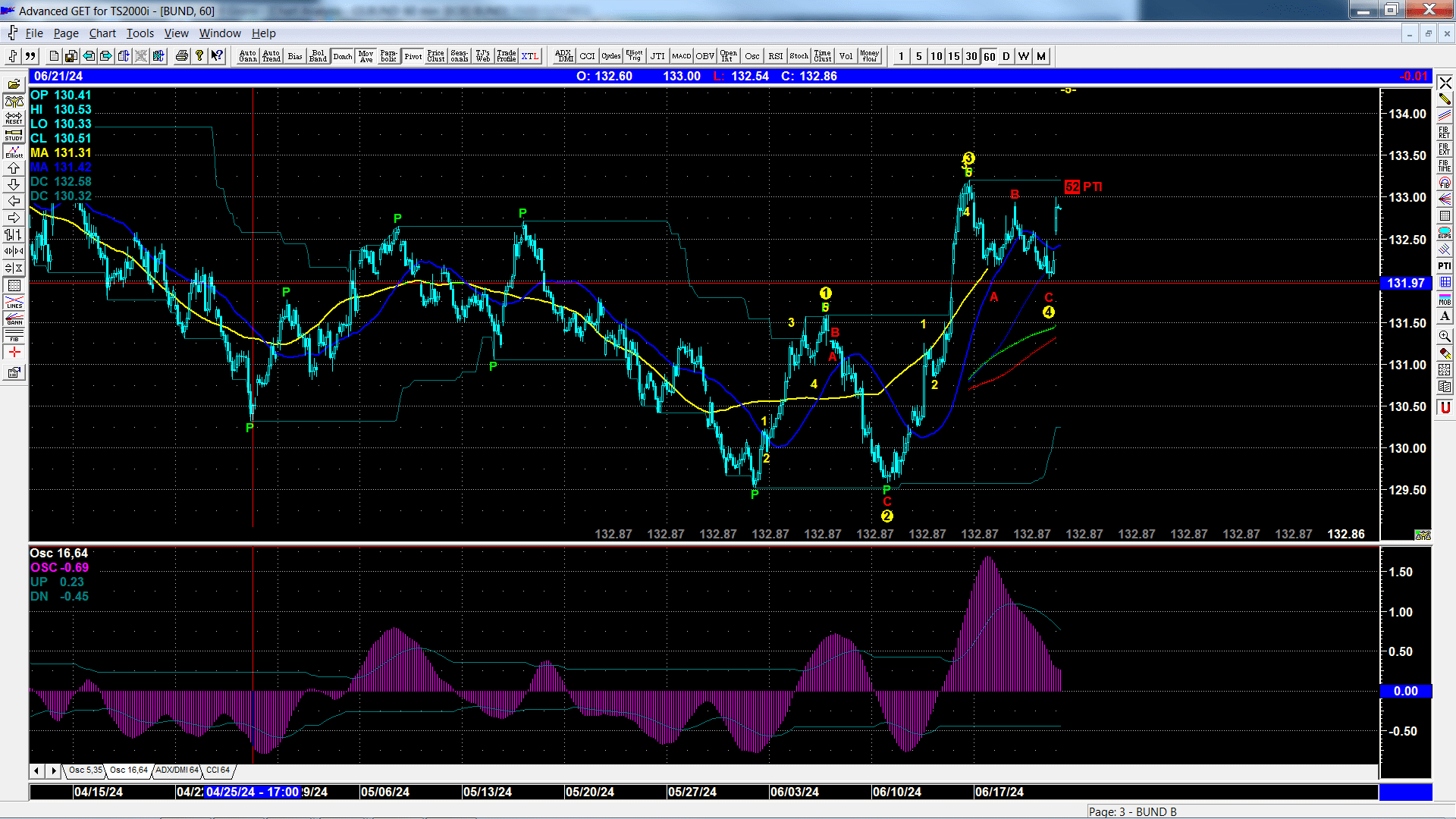Toggle the Bol Band study
This screenshot has width=1456, height=819.
pos(318,56)
